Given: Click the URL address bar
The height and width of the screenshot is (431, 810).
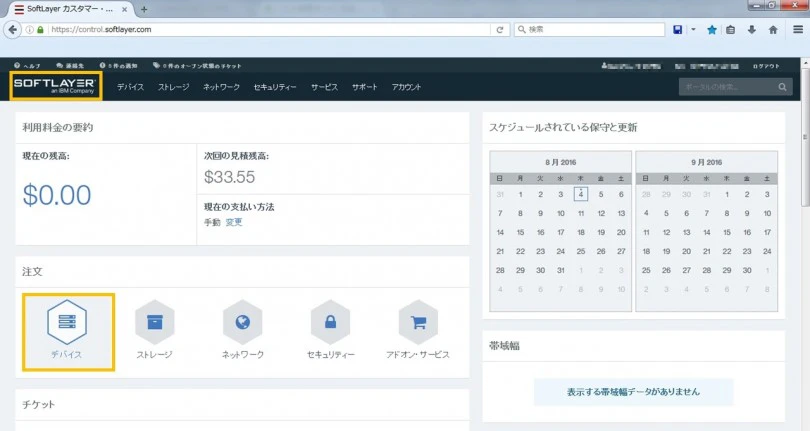Looking at the screenshot, I should [x=269, y=29].
